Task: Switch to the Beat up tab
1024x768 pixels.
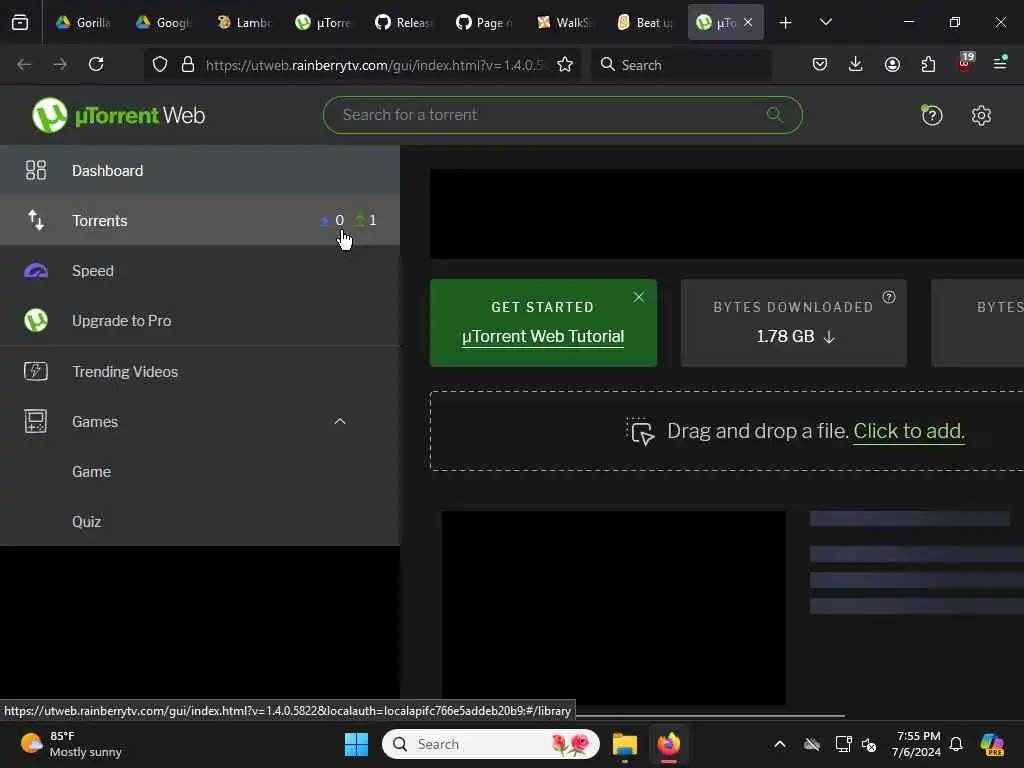Action: click(x=645, y=23)
